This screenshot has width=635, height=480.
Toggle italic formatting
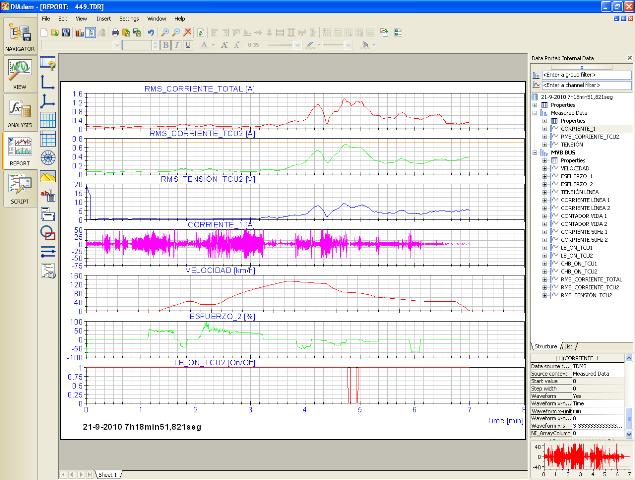(177, 45)
